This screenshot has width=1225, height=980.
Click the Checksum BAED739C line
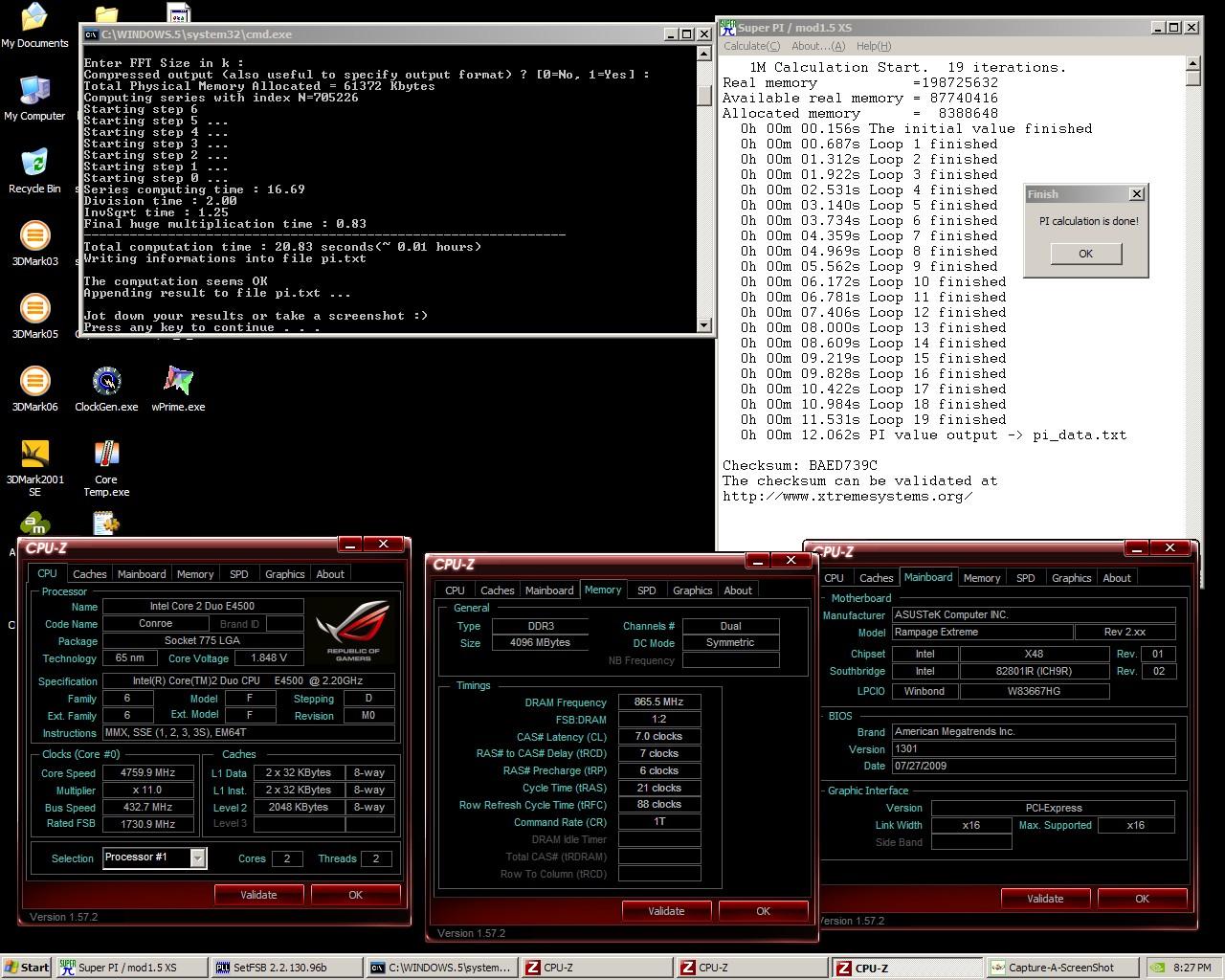click(x=800, y=465)
